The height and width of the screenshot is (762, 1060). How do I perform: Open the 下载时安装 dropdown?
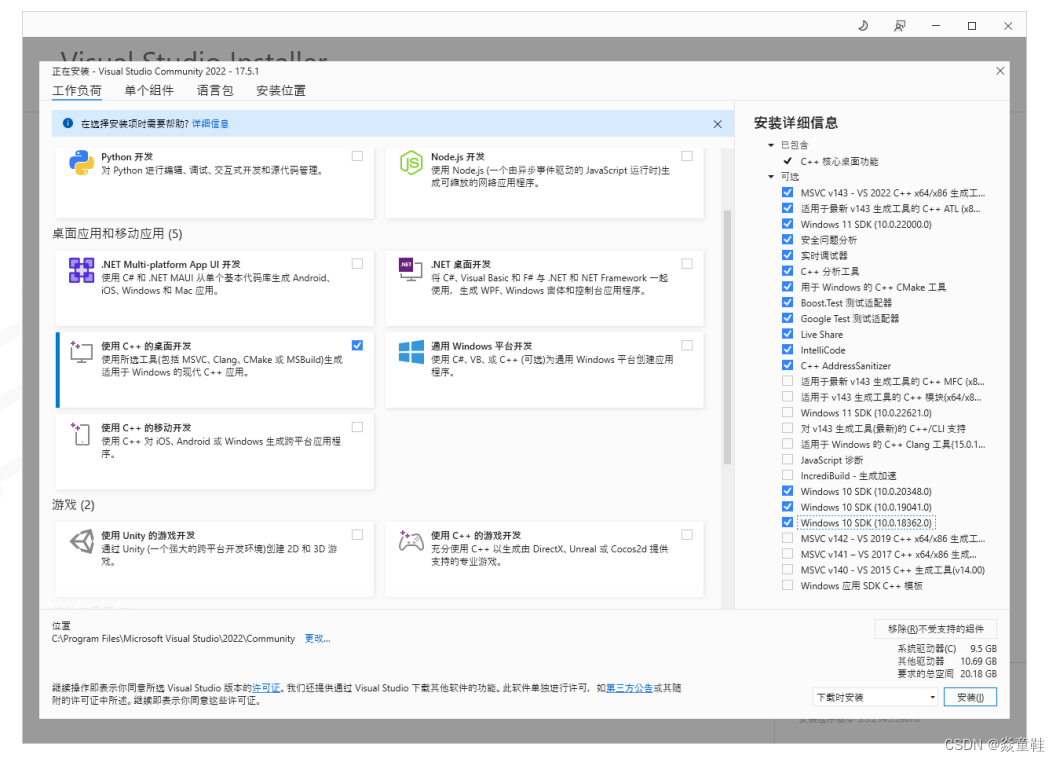point(875,697)
